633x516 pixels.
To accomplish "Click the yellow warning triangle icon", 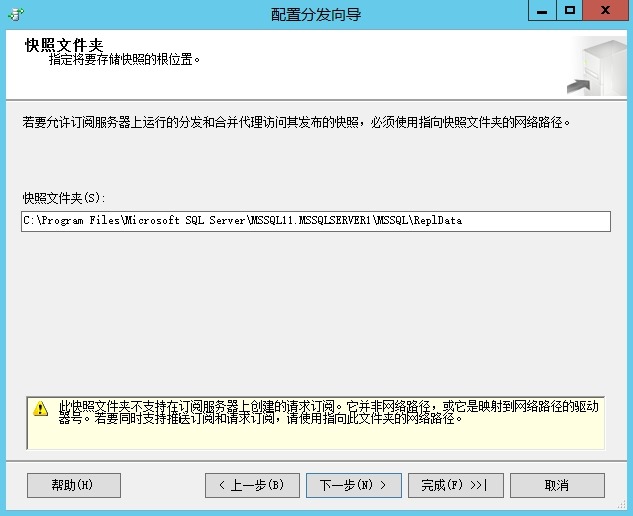I will tap(41, 408).
